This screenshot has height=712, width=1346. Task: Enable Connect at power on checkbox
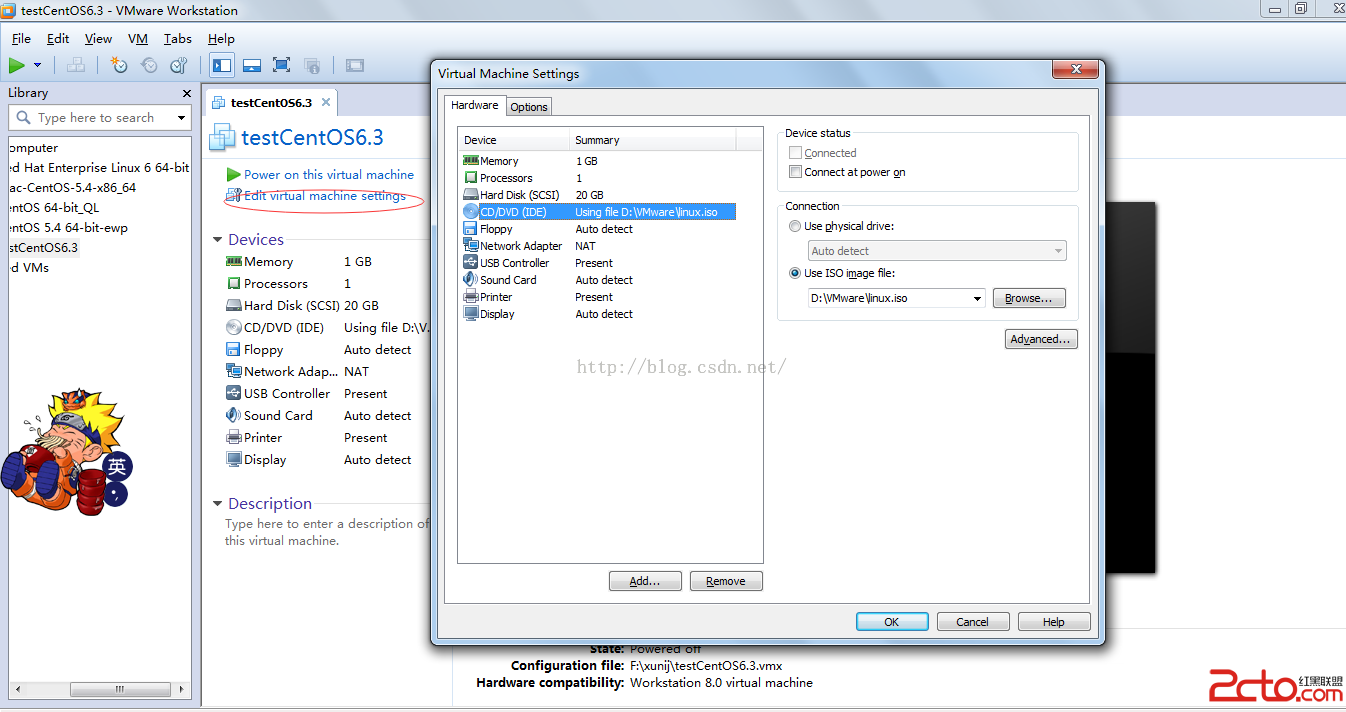click(x=795, y=172)
